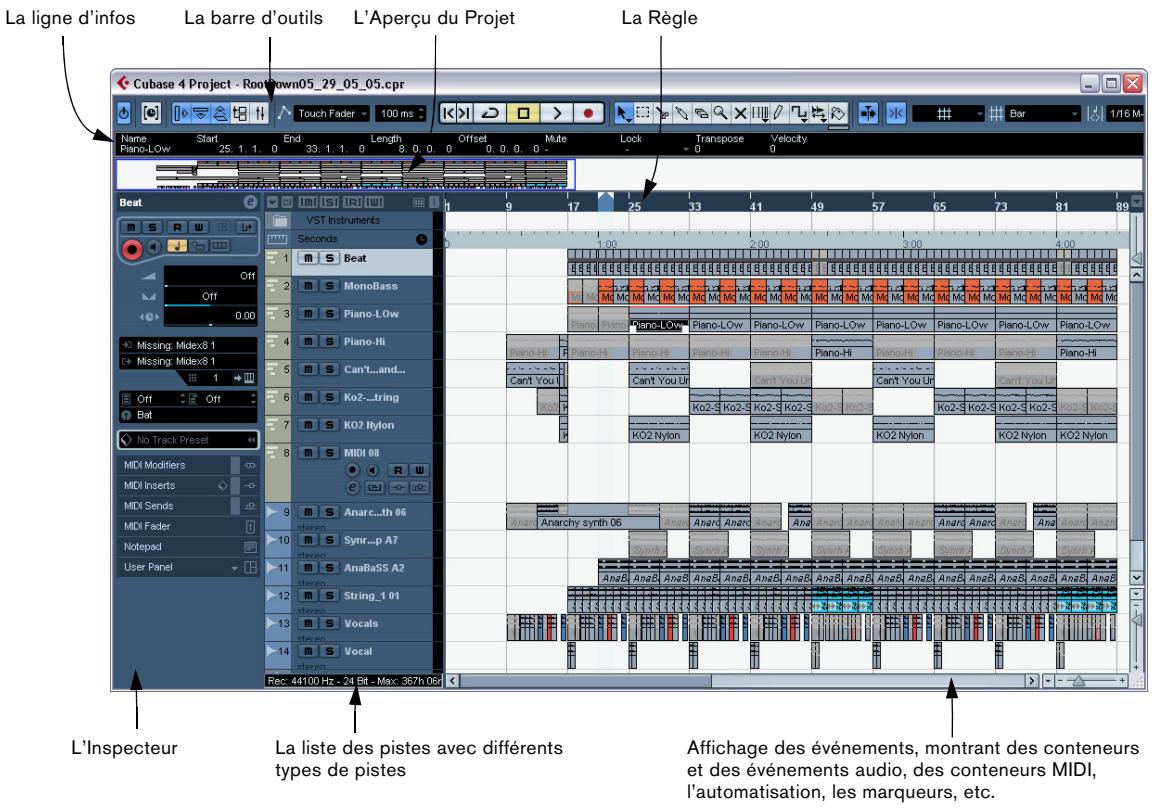Select the Range Selection tool
Viewport: 1154px width, 809px height.
coord(643,113)
